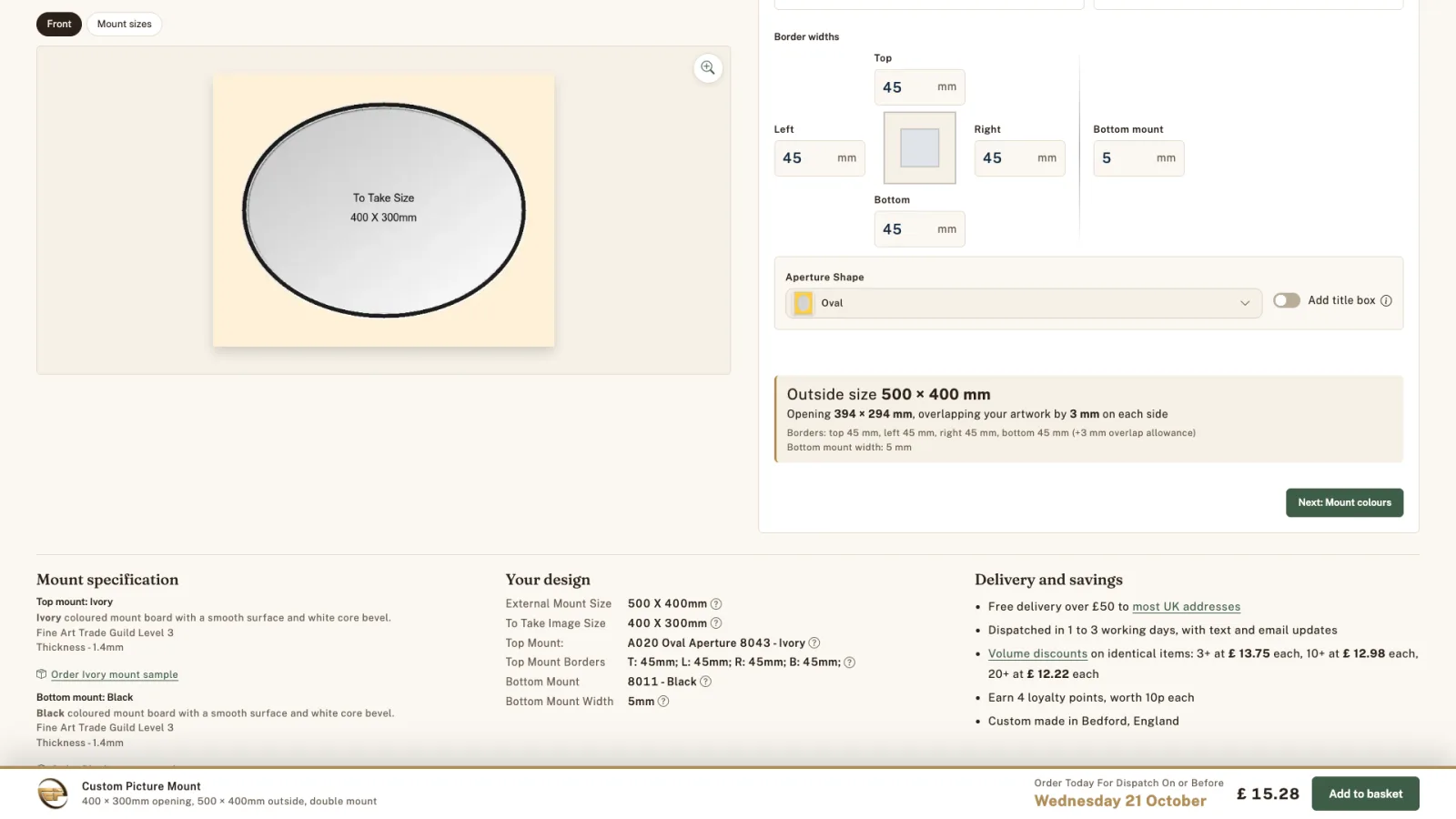Viewport: 1456px width, 819px height.
Task: Switch to the Mount sizes tab
Action: pos(125,25)
